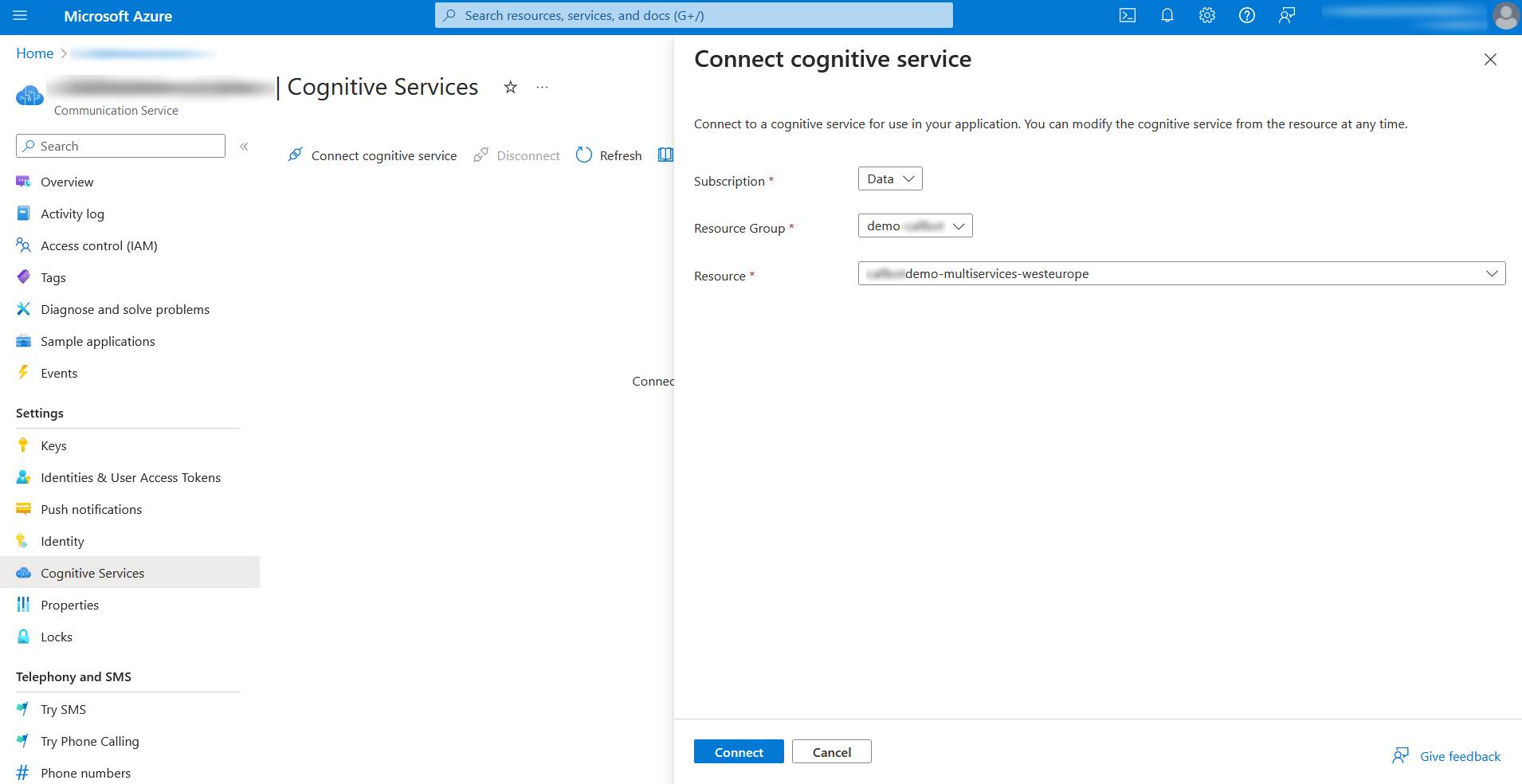The width and height of the screenshot is (1522, 784).
Task: Open the Resource Group dropdown
Action: pos(915,225)
